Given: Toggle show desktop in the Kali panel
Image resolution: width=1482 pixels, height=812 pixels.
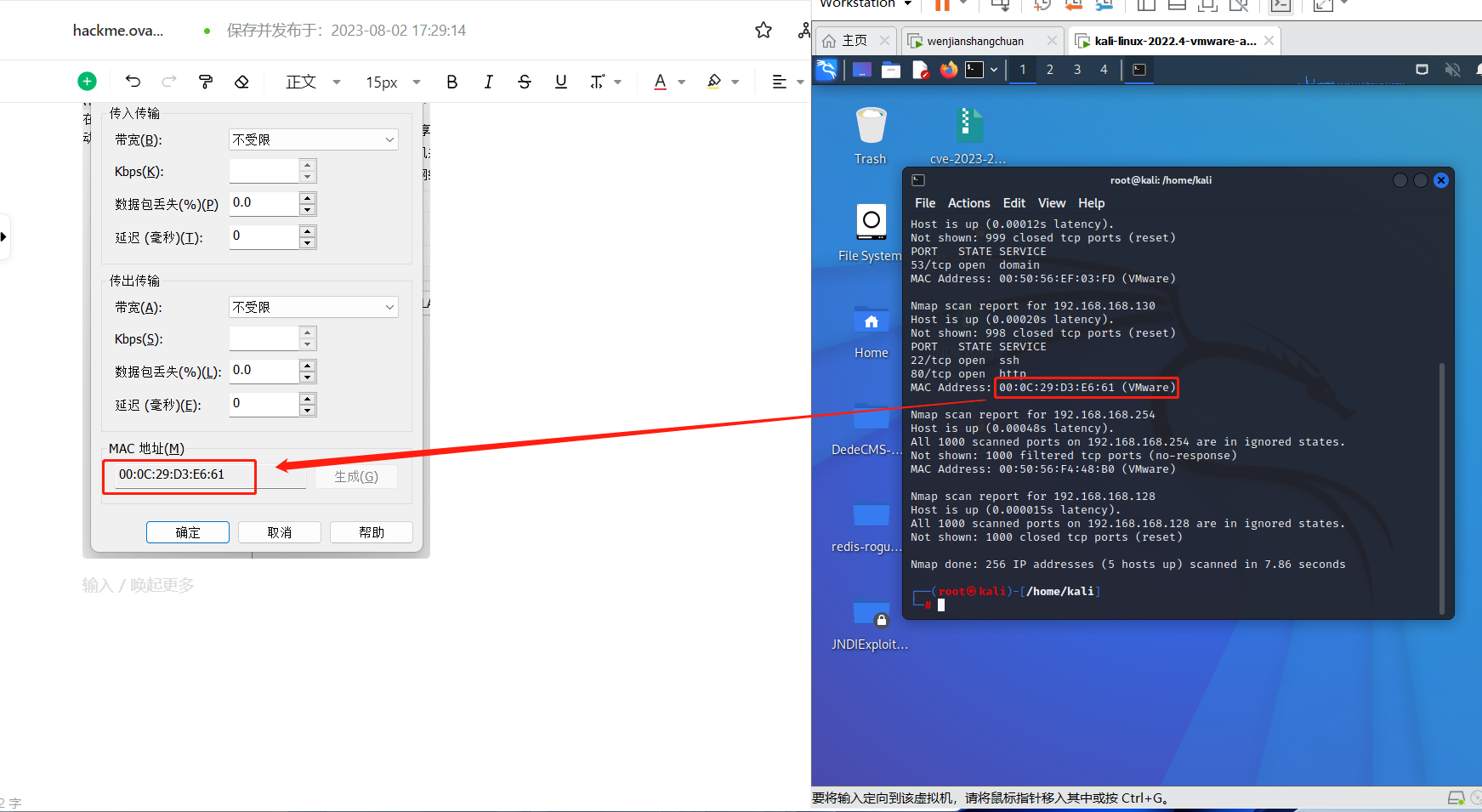Looking at the screenshot, I should coord(1422,70).
